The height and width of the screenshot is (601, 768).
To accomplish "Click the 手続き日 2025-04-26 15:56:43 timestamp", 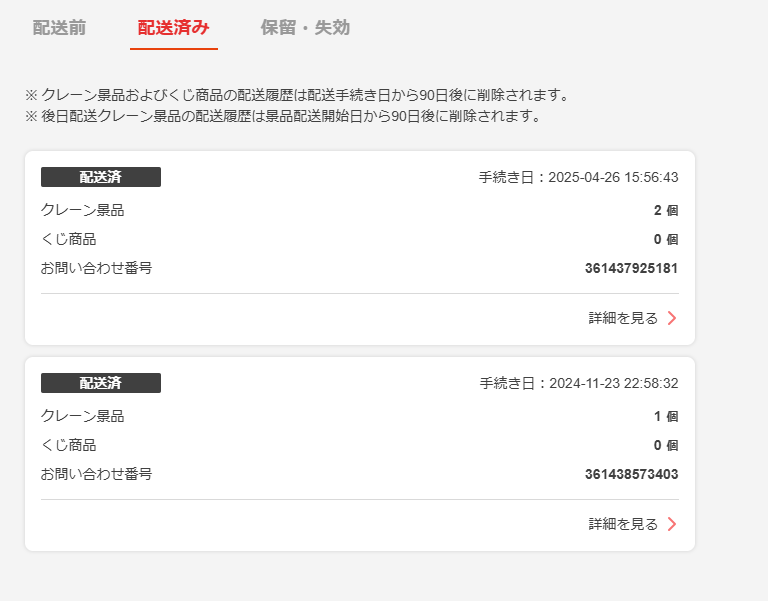I will tap(578, 177).
